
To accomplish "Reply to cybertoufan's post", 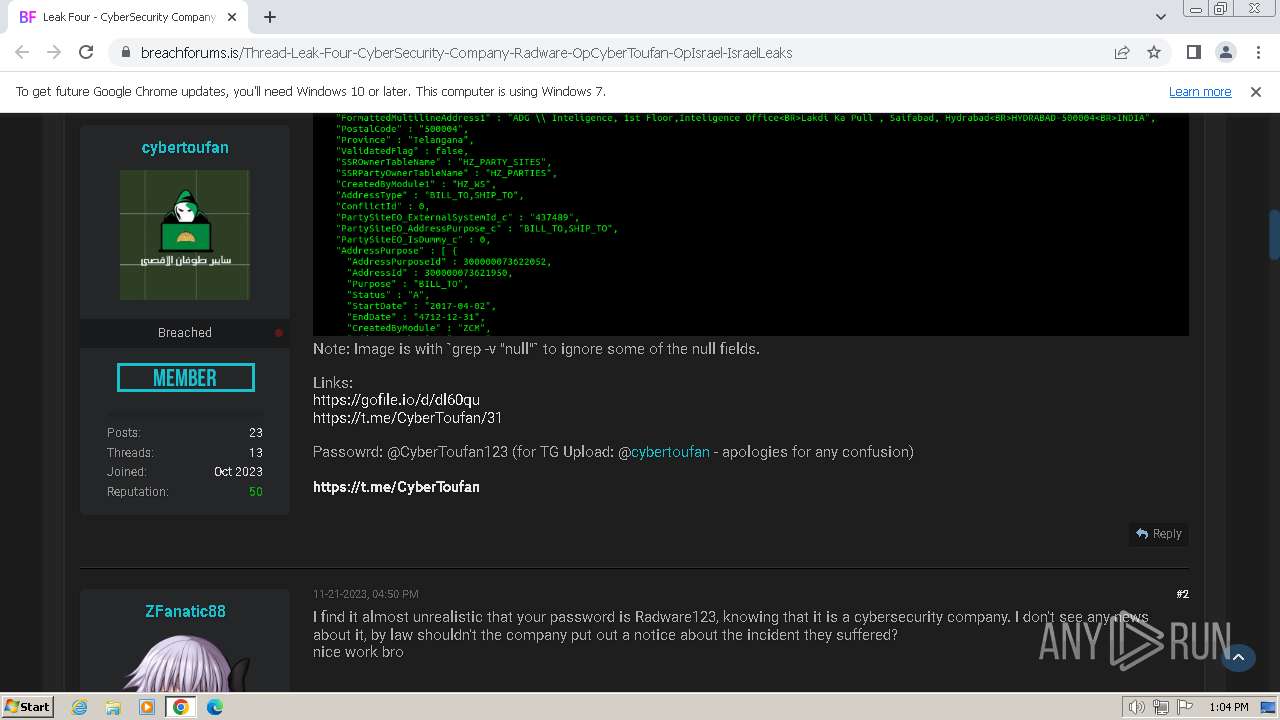I will (x=1158, y=534).
